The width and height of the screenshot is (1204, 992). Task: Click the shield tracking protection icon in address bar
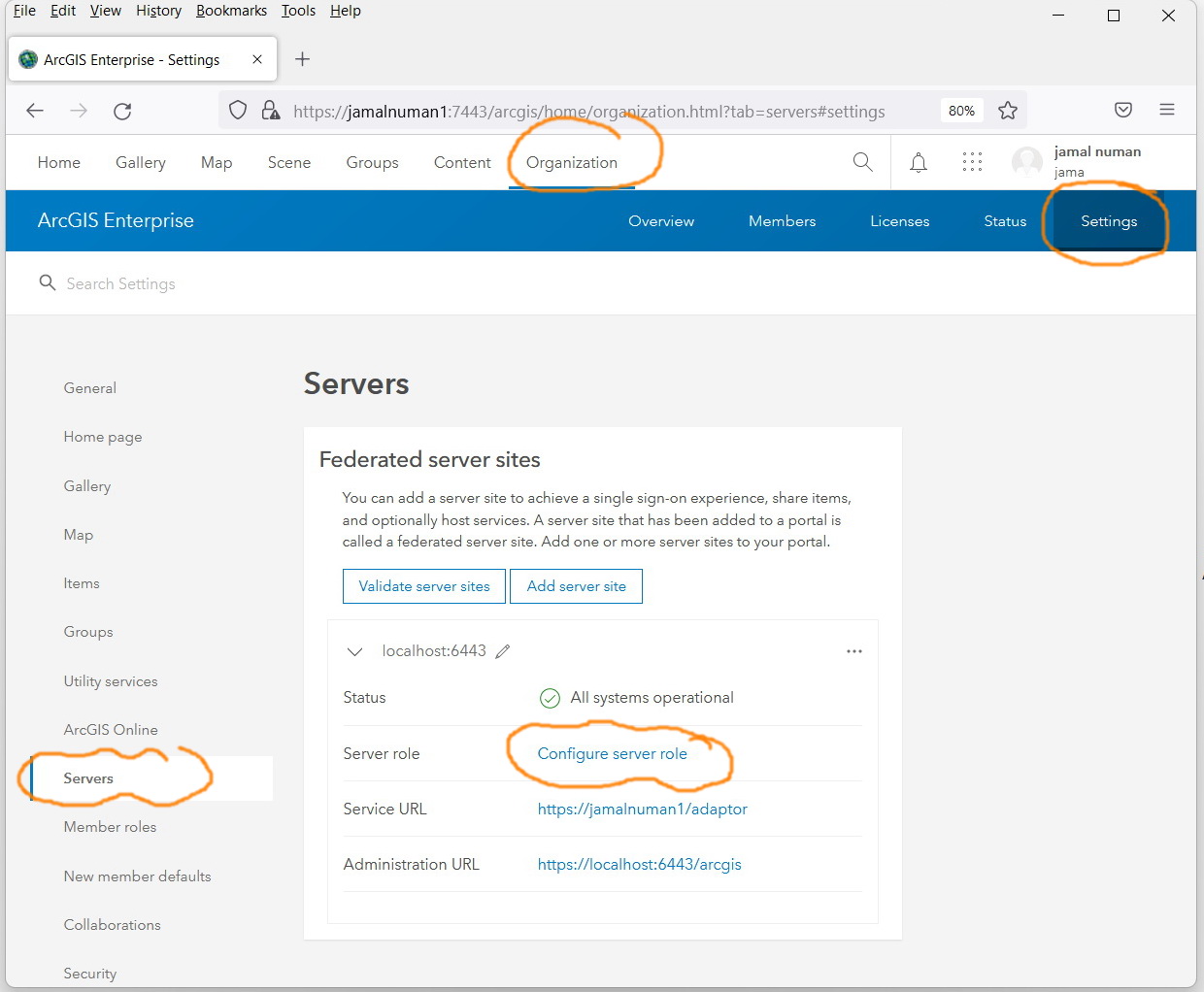pyautogui.click(x=237, y=110)
